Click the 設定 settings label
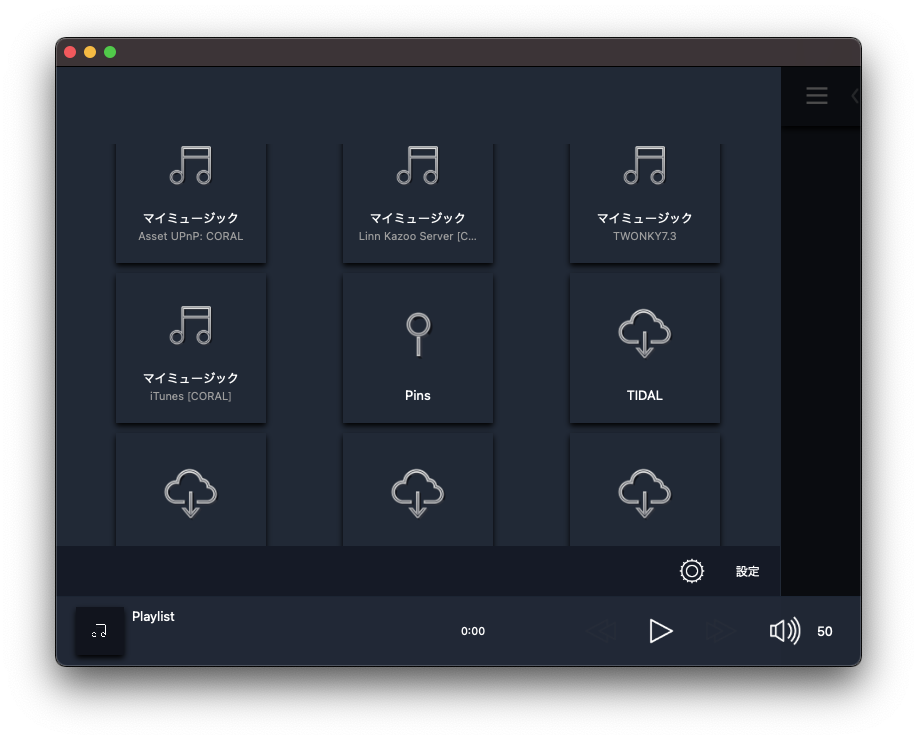 pos(747,572)
